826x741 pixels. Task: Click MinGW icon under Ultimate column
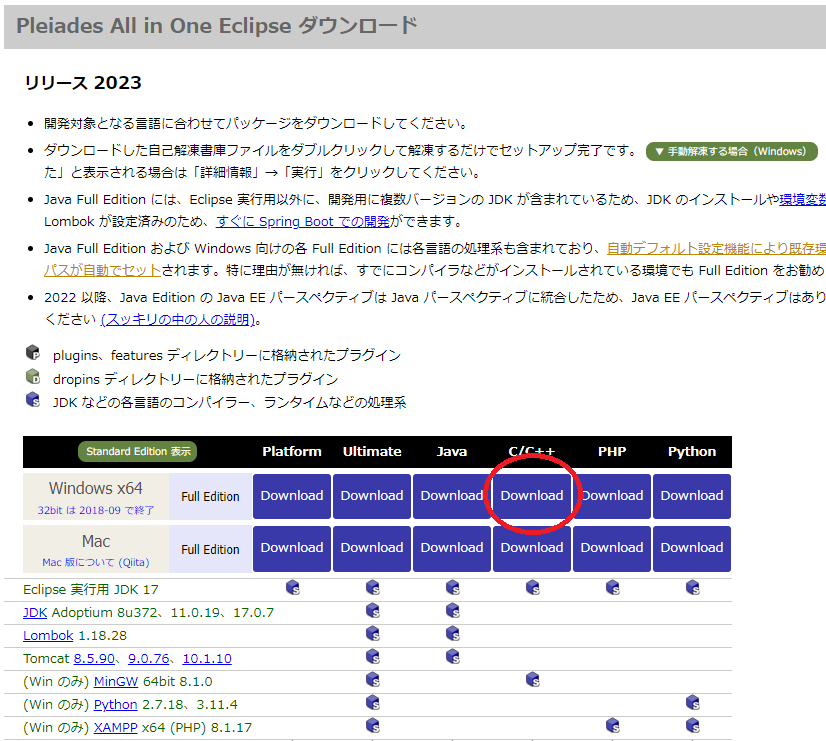(373, 680)
